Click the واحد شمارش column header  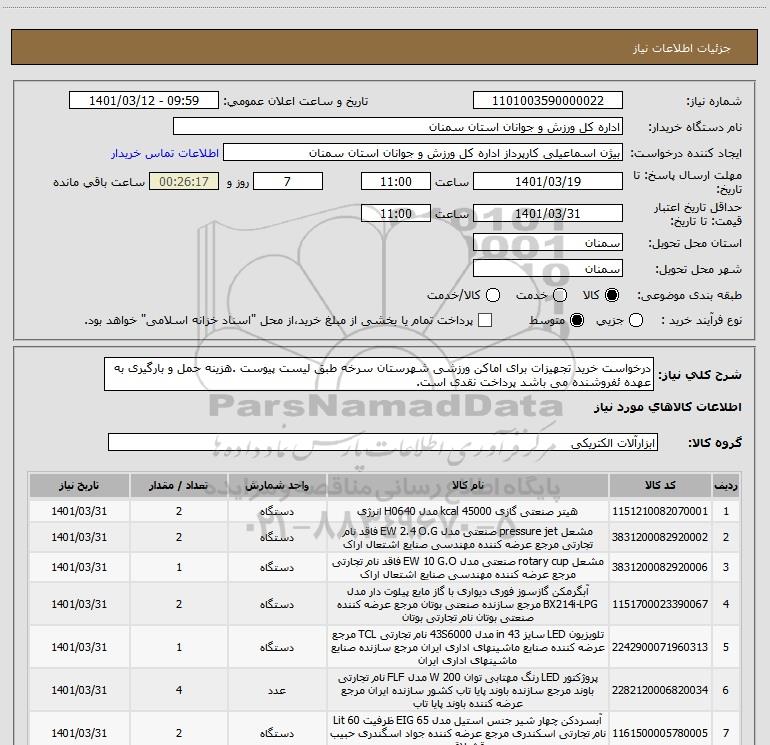tap(277, 485)
